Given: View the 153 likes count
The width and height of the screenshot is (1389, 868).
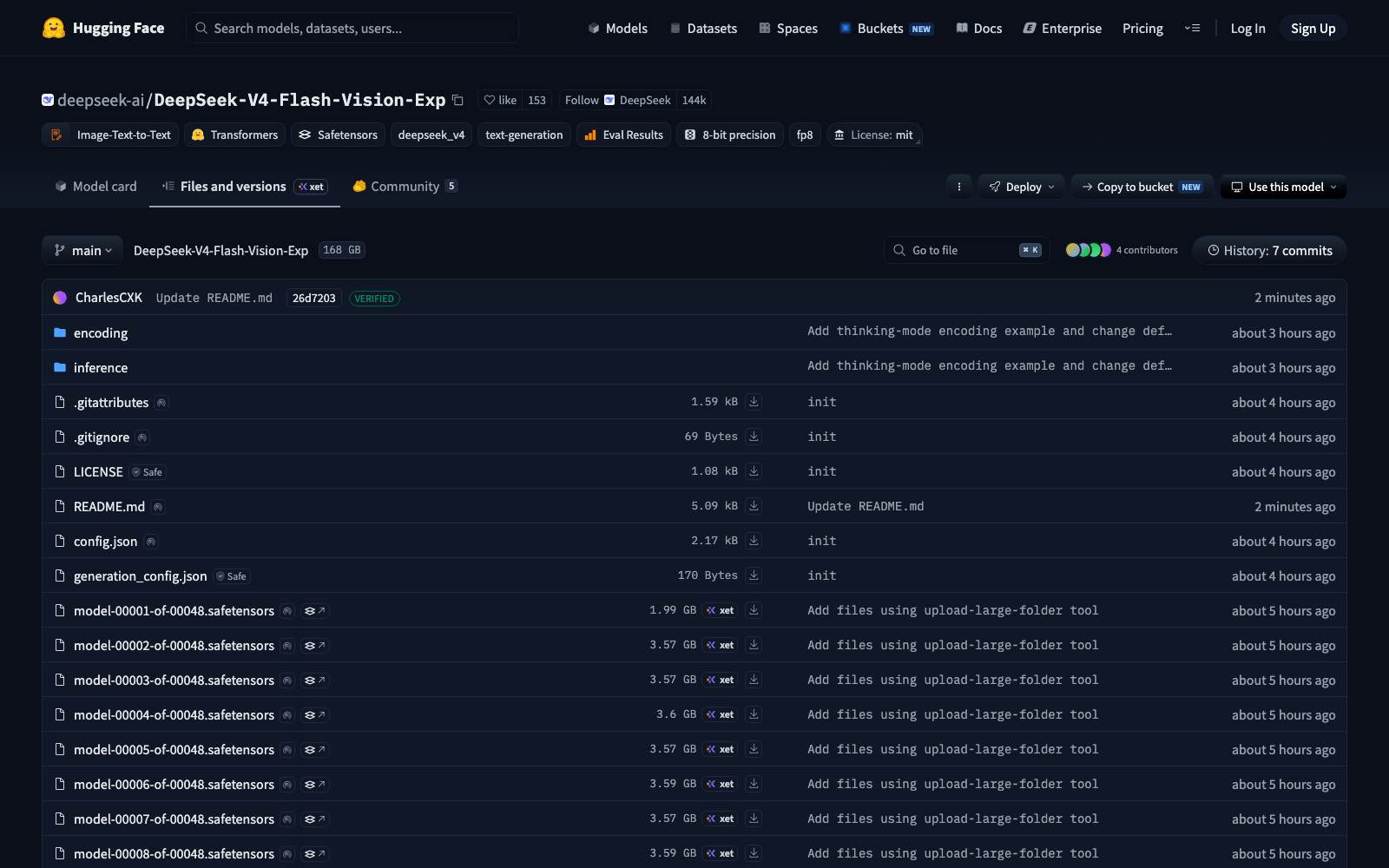Looking at the screenshot, I should pyautogui.click(x=537, y=100).
